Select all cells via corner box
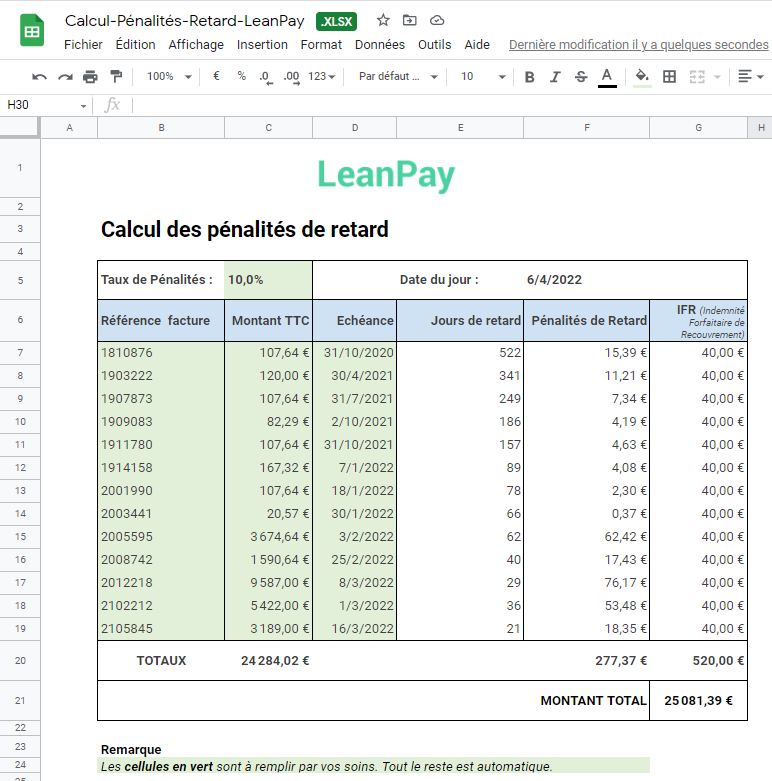This screenshot has height=781, width=772. pos(19,127)
